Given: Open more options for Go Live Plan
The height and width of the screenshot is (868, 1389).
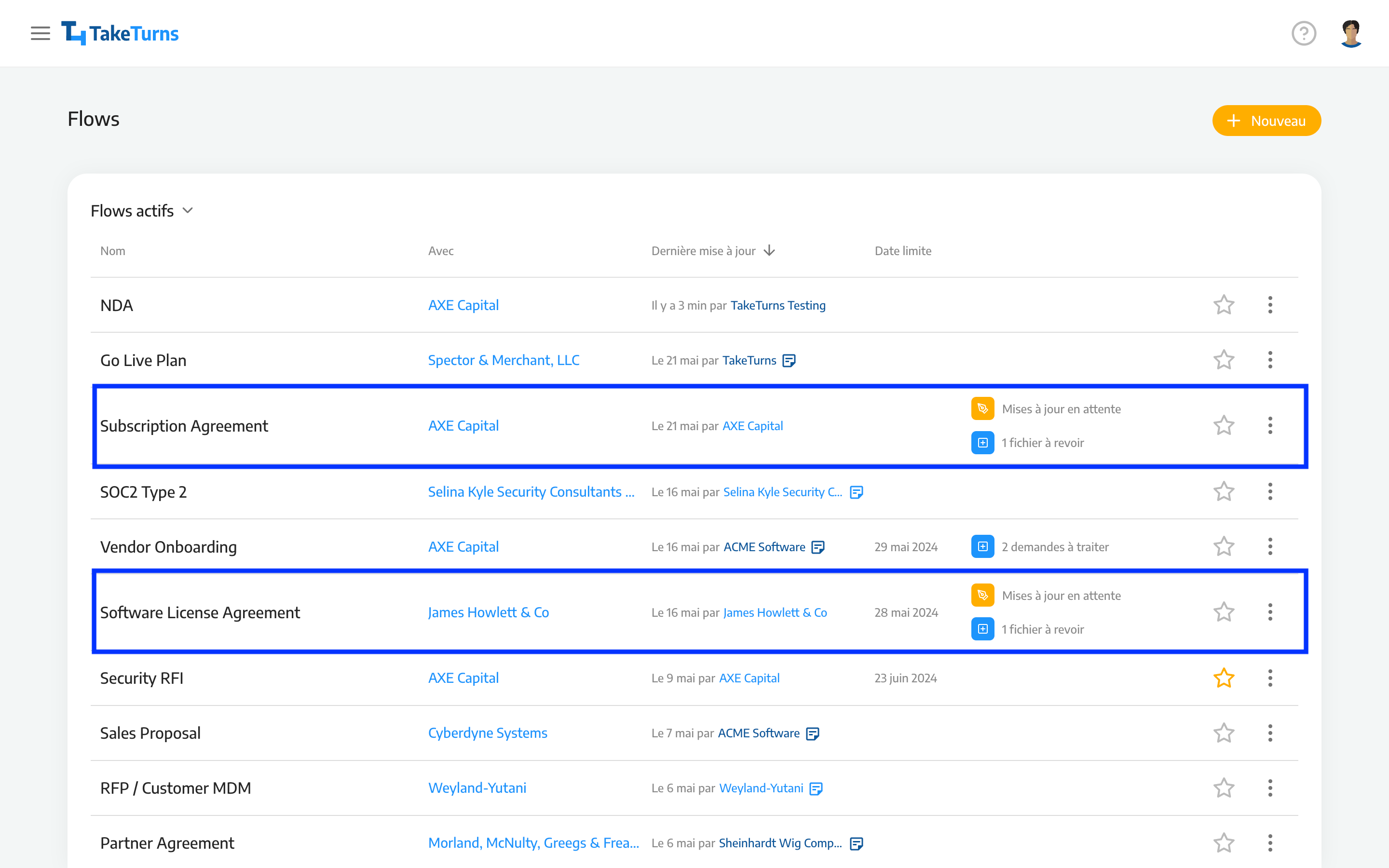Looking at the screenshot, I should pos(1270,360).
